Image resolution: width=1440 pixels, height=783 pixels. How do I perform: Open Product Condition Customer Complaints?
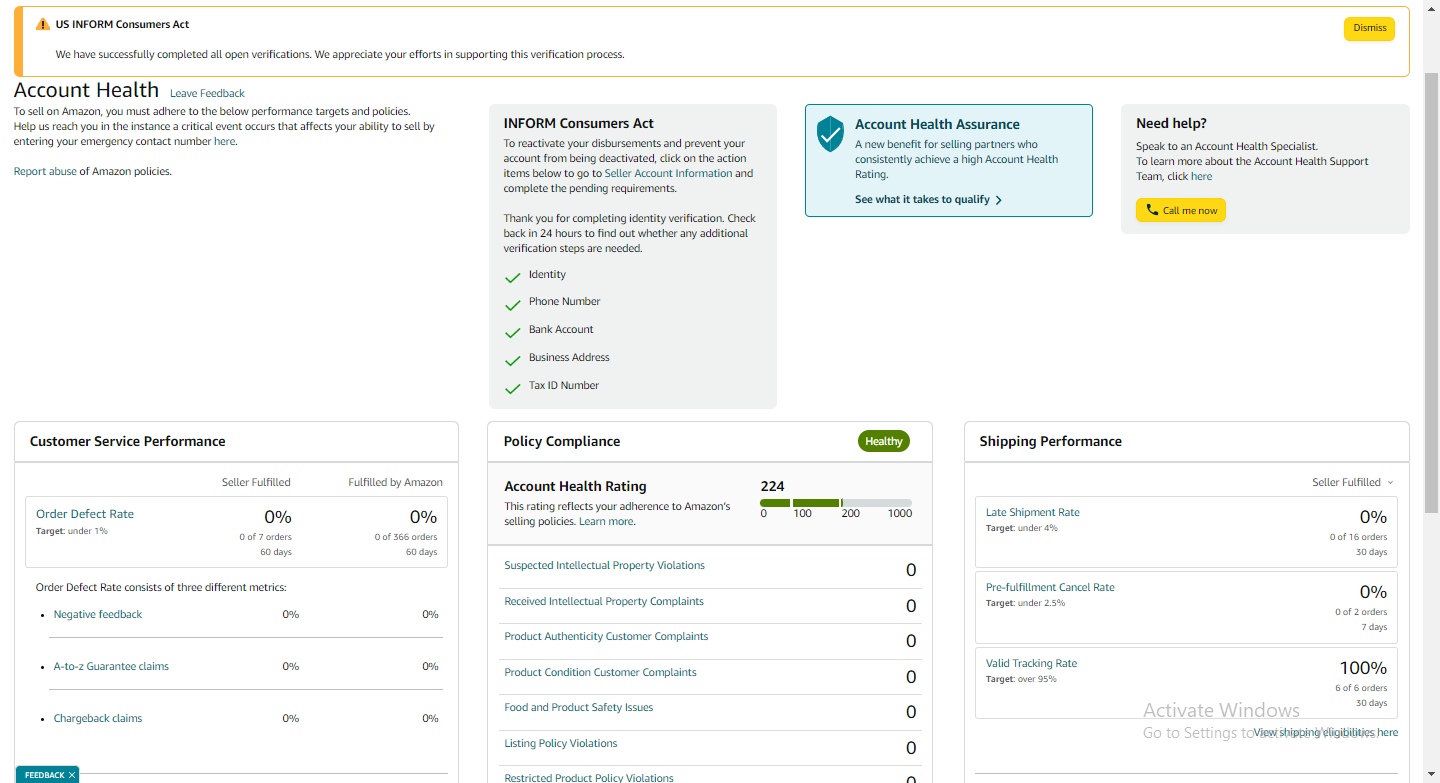click(600, 672)
